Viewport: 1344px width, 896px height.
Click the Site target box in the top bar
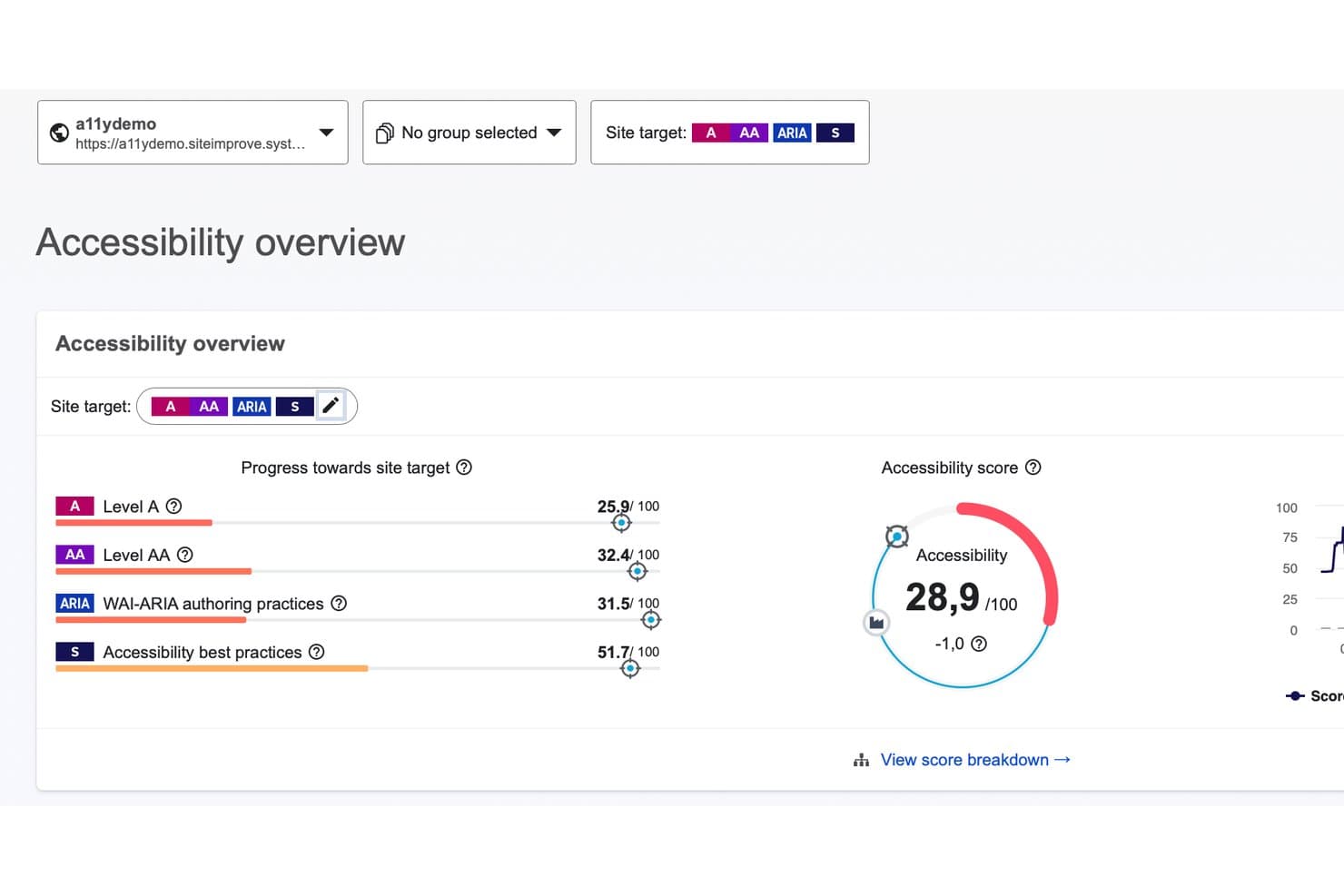point(729,133)
